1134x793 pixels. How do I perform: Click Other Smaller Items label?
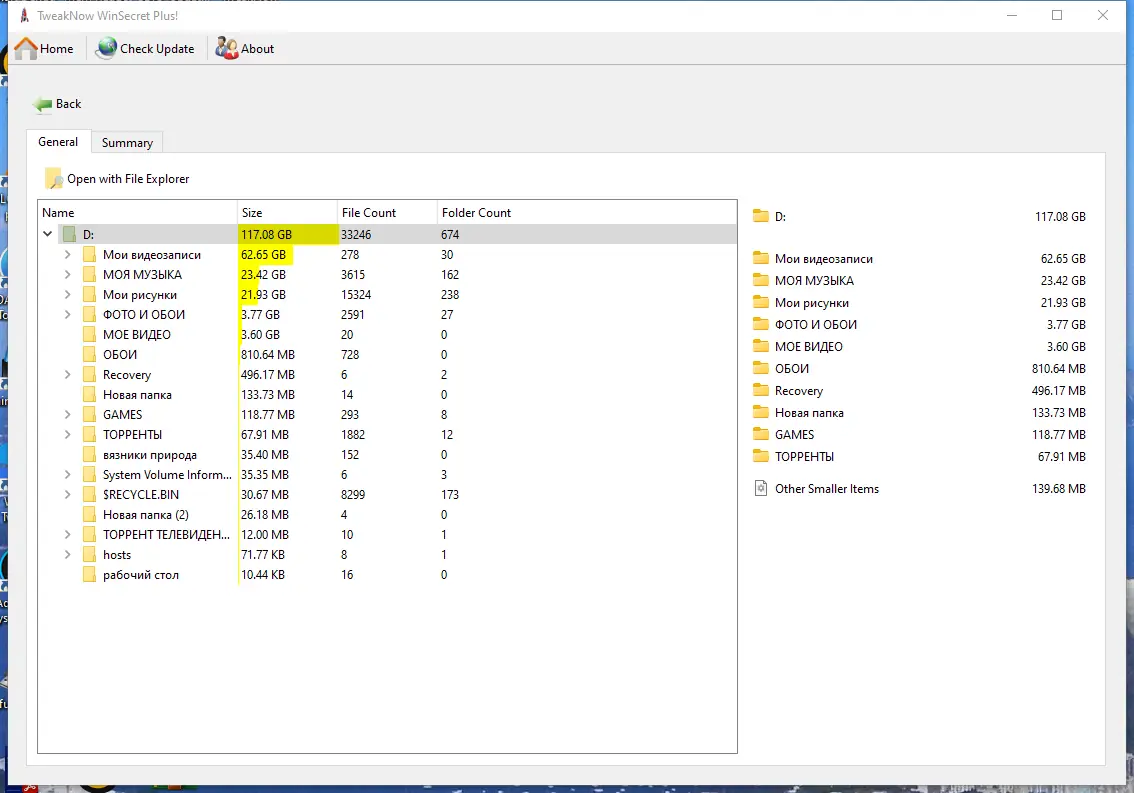click(x=827, y=488)
